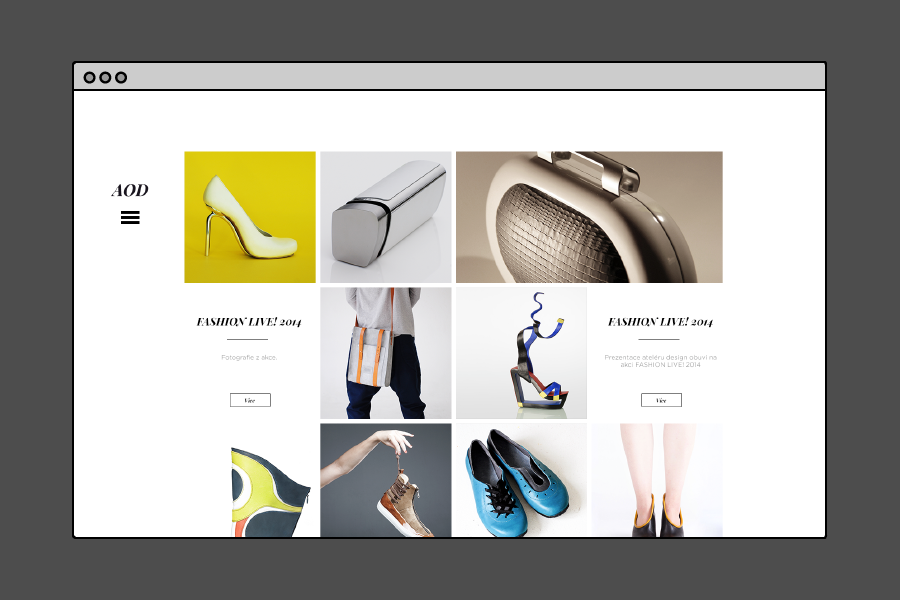This screenshot has width=900, height=600.
Task: View the hand holding brown sneaker photo
Action: [386, 480]
